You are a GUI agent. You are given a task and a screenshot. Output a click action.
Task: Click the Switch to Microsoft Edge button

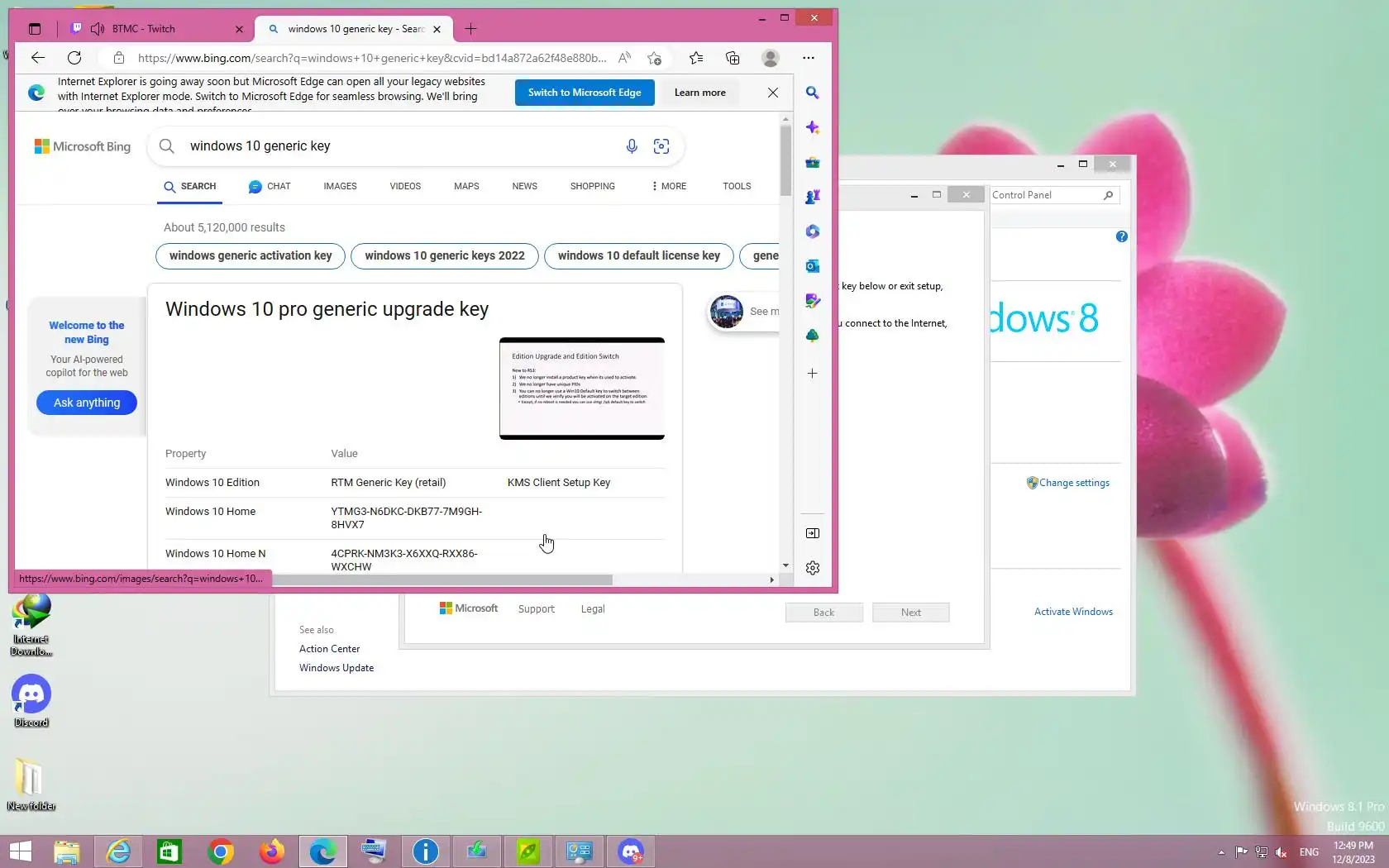585,93
